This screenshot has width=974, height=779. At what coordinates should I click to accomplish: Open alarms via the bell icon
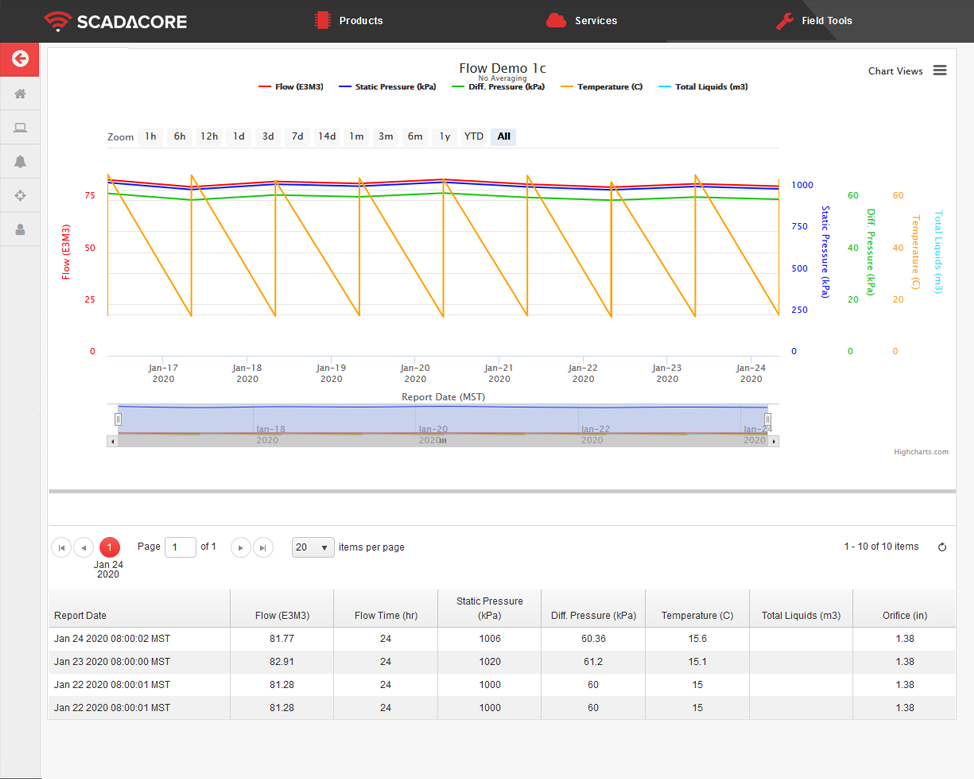(x=19, y=161)
